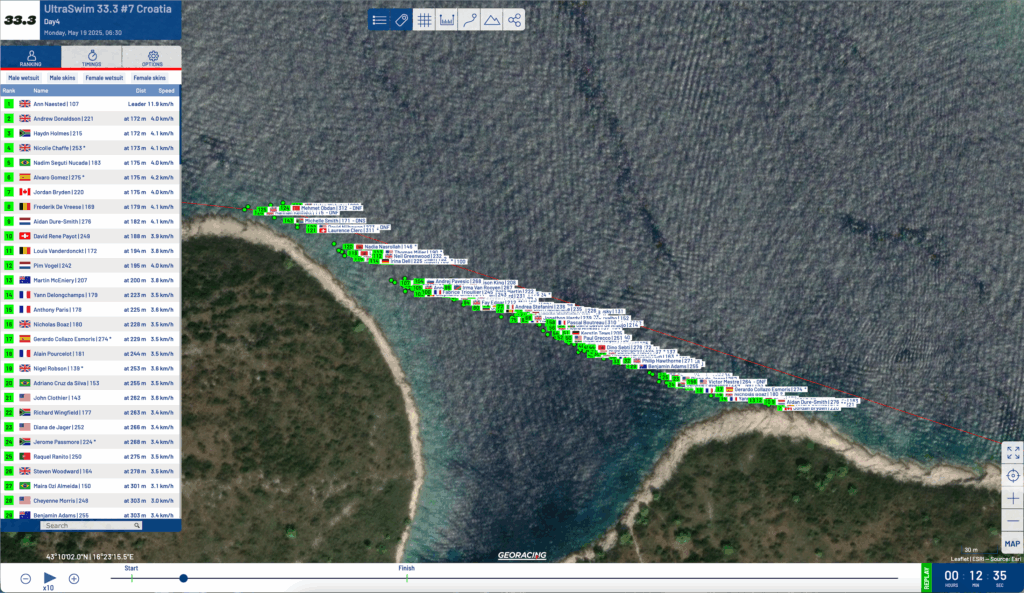This screenshot has height=593, width=1024.
Task: Filter ranking by Female wetsuit
Action: [104, 78]
